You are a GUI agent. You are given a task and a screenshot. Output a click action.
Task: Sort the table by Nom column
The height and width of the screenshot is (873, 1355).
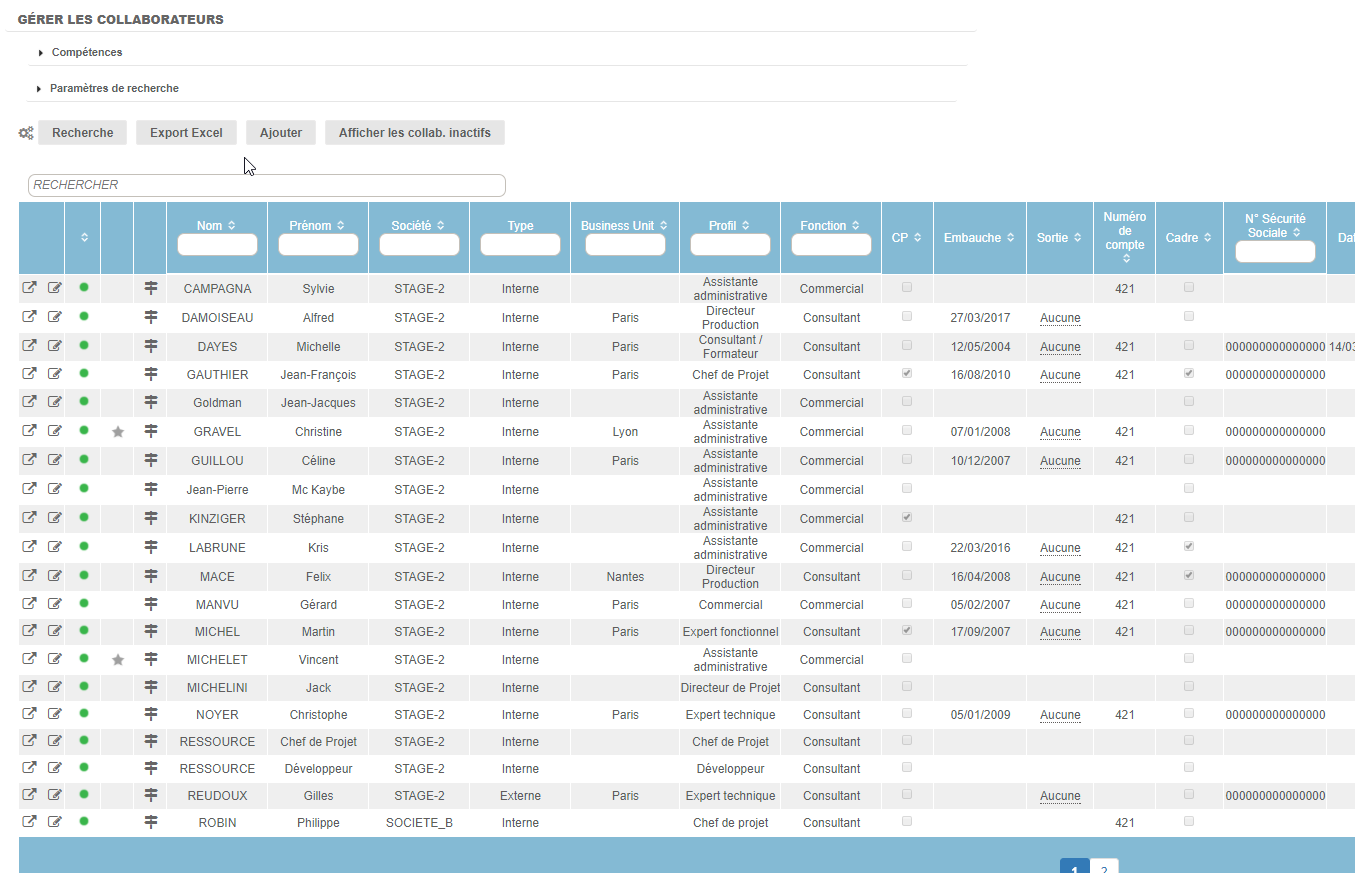pyautogui.click(x=217, y=226)
